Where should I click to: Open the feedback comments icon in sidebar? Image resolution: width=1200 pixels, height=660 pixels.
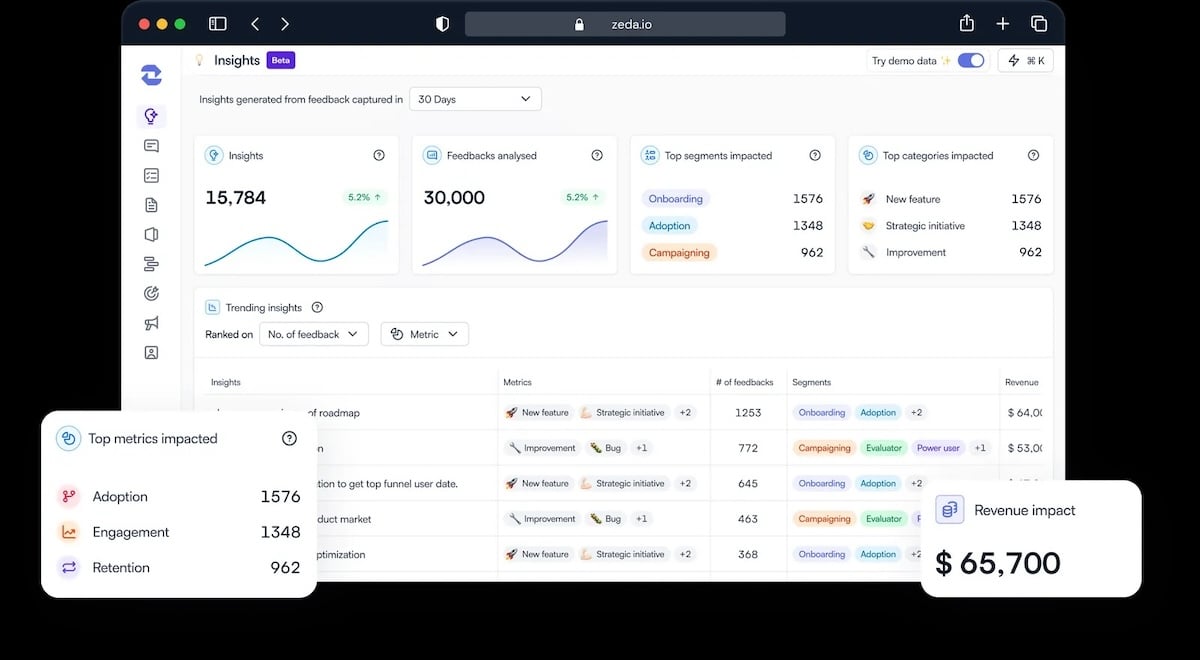click(151, 145)
